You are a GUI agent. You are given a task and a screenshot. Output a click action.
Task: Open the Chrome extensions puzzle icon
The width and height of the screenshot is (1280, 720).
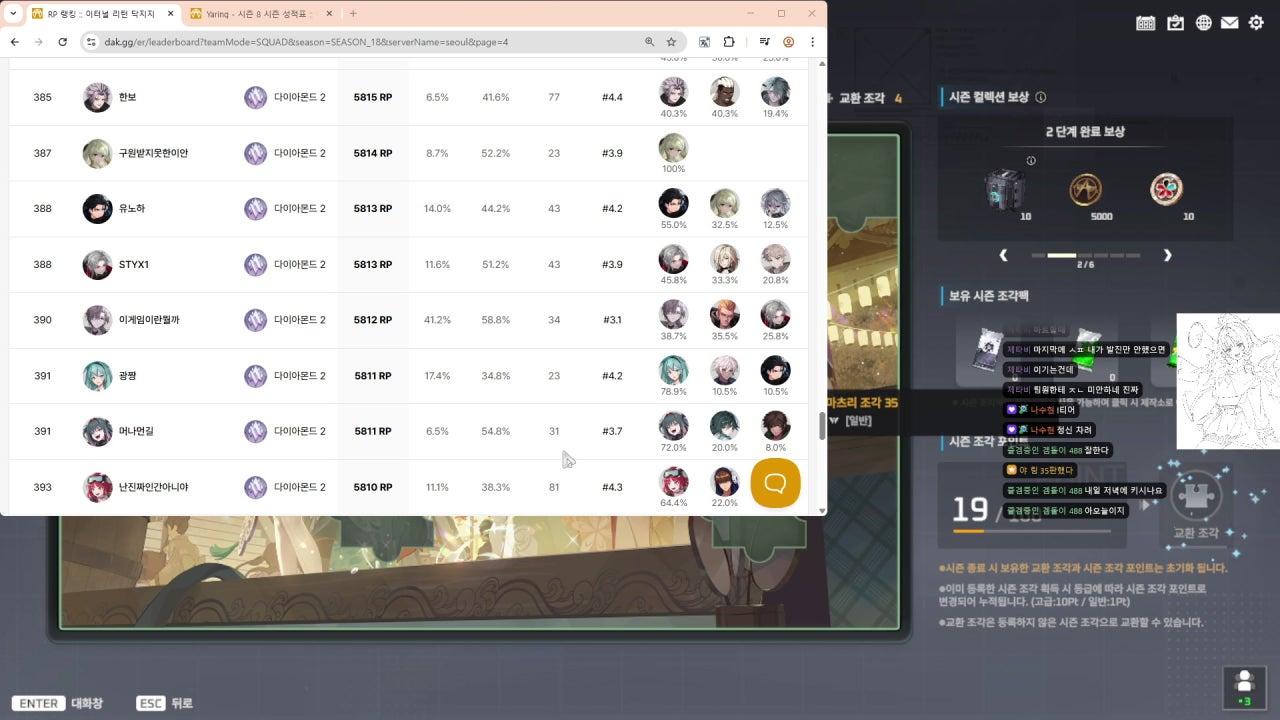pyautogui.click(x=728, y=42)
